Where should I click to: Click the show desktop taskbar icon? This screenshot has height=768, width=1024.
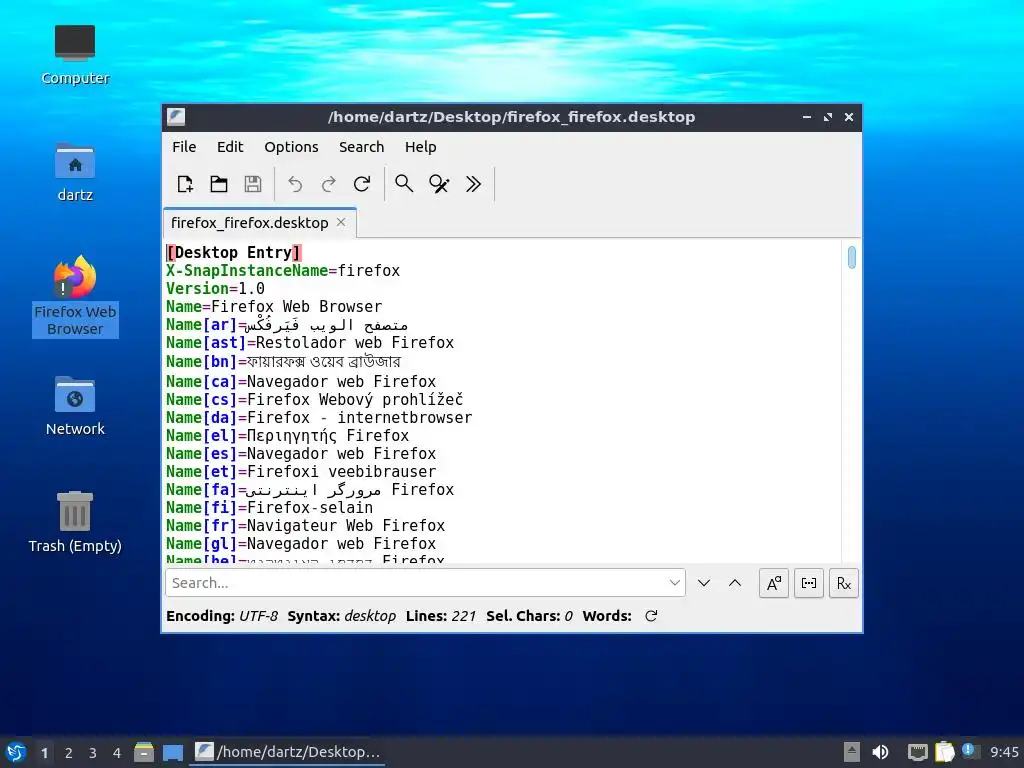[173, 752]
